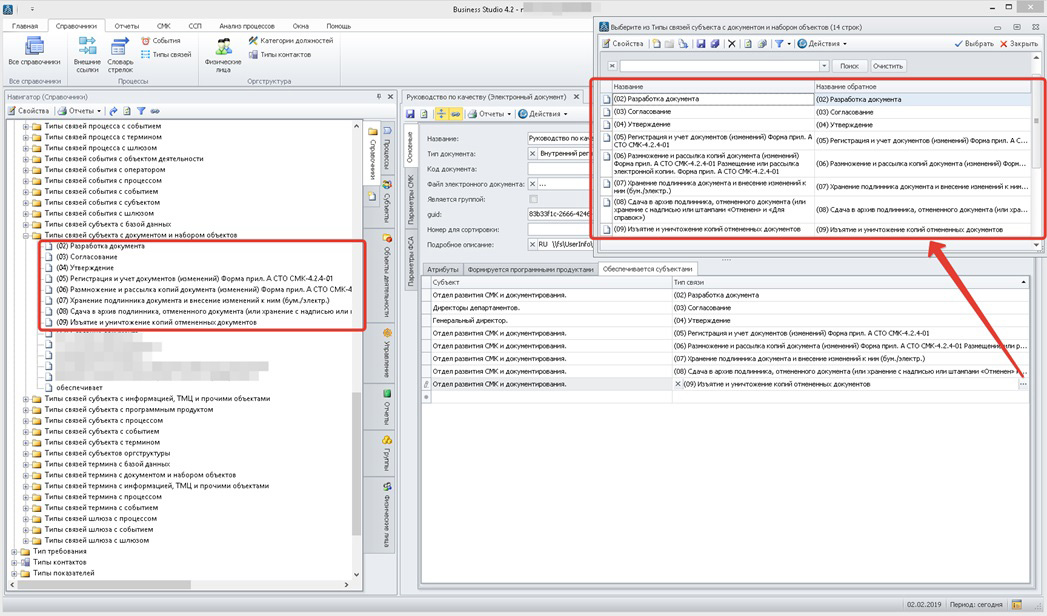The height and width of the screenshot is (616, 1047).
Task: Click the save icon in document toolbar
Action: coord(410,114)
